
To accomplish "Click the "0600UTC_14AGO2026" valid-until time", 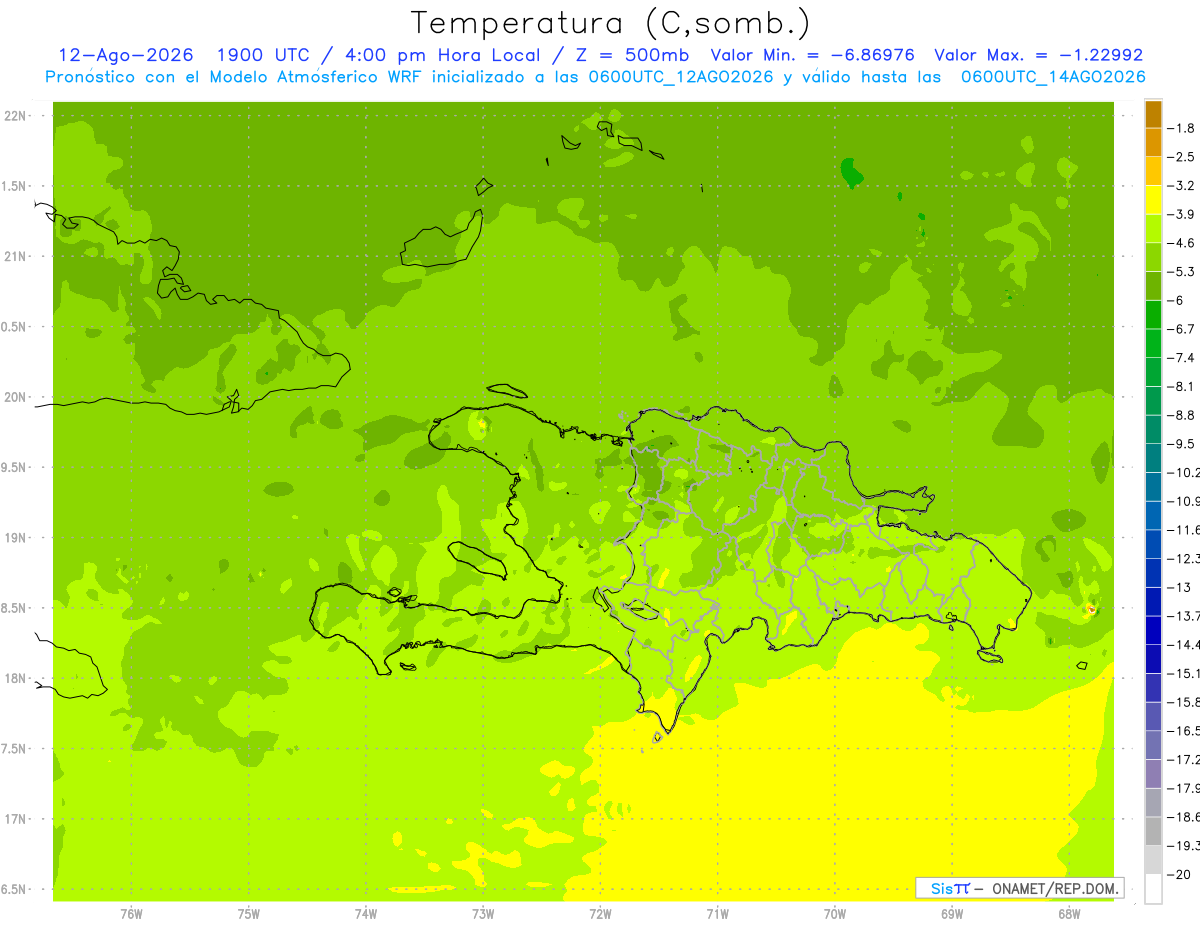I will 1053,77.
